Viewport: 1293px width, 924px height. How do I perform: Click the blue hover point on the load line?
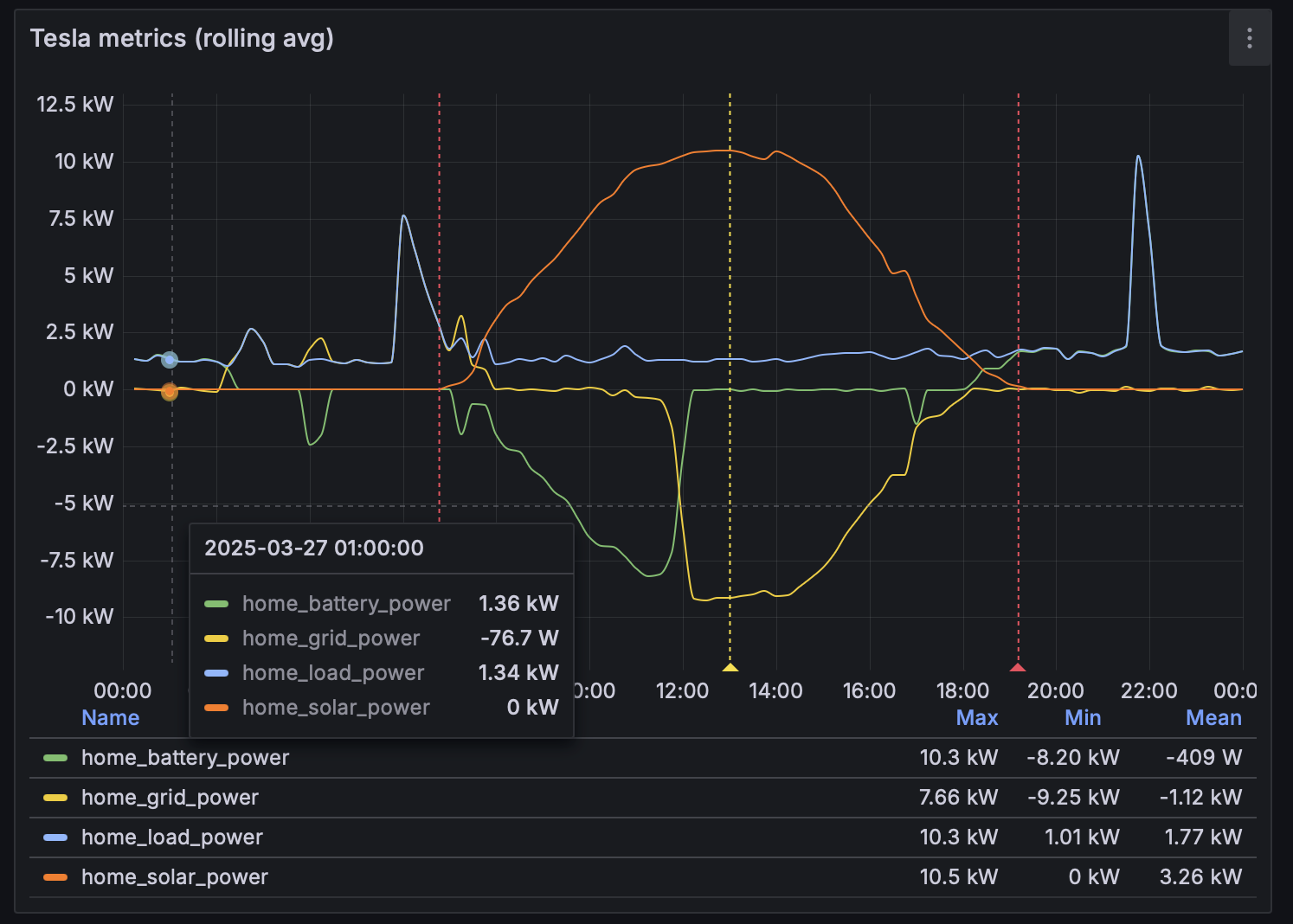tap(170, 360)
